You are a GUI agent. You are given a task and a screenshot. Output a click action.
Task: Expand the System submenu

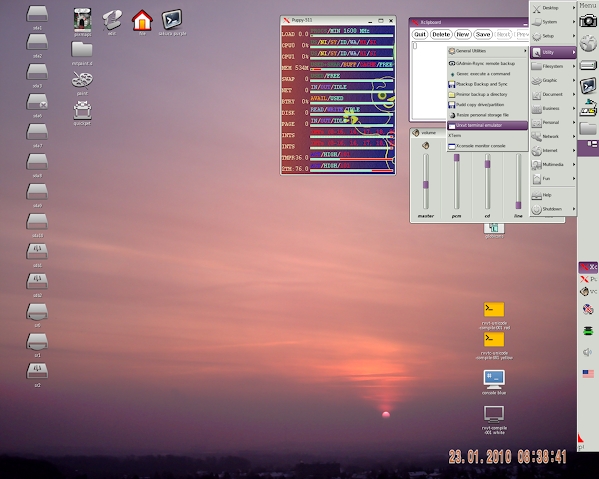553,22
